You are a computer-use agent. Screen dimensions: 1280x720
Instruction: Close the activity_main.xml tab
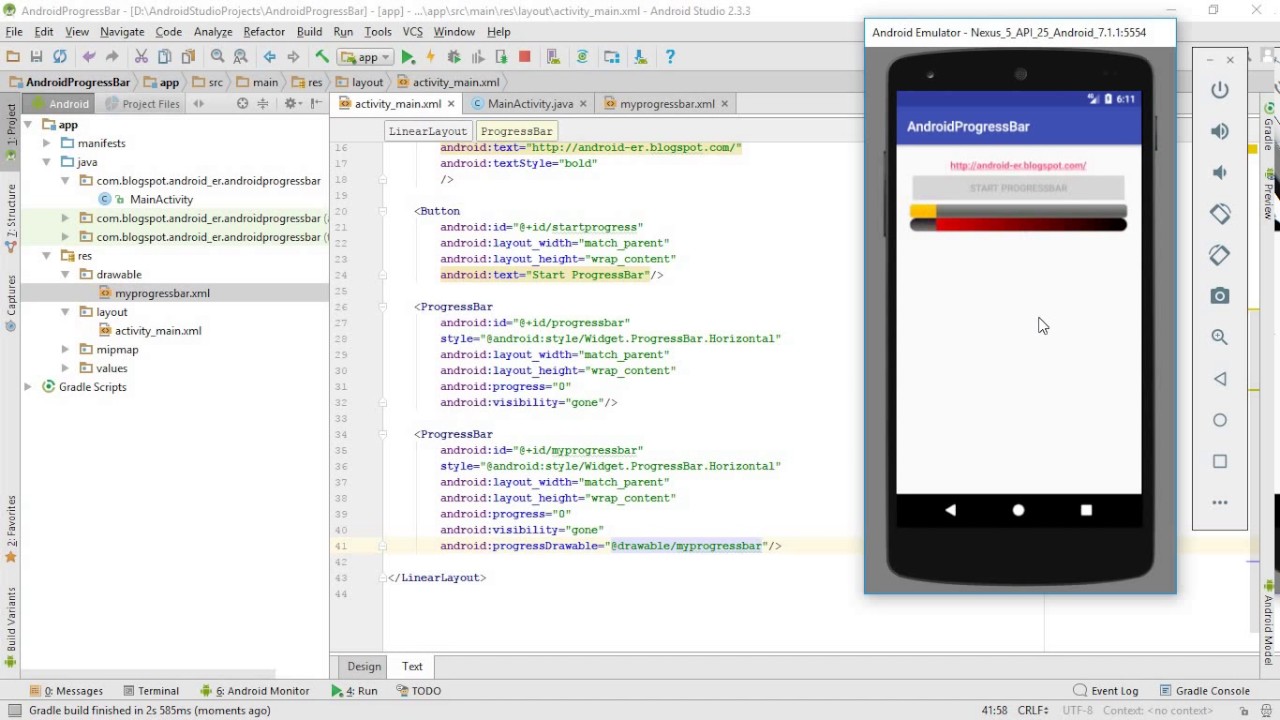pos(451,103)
